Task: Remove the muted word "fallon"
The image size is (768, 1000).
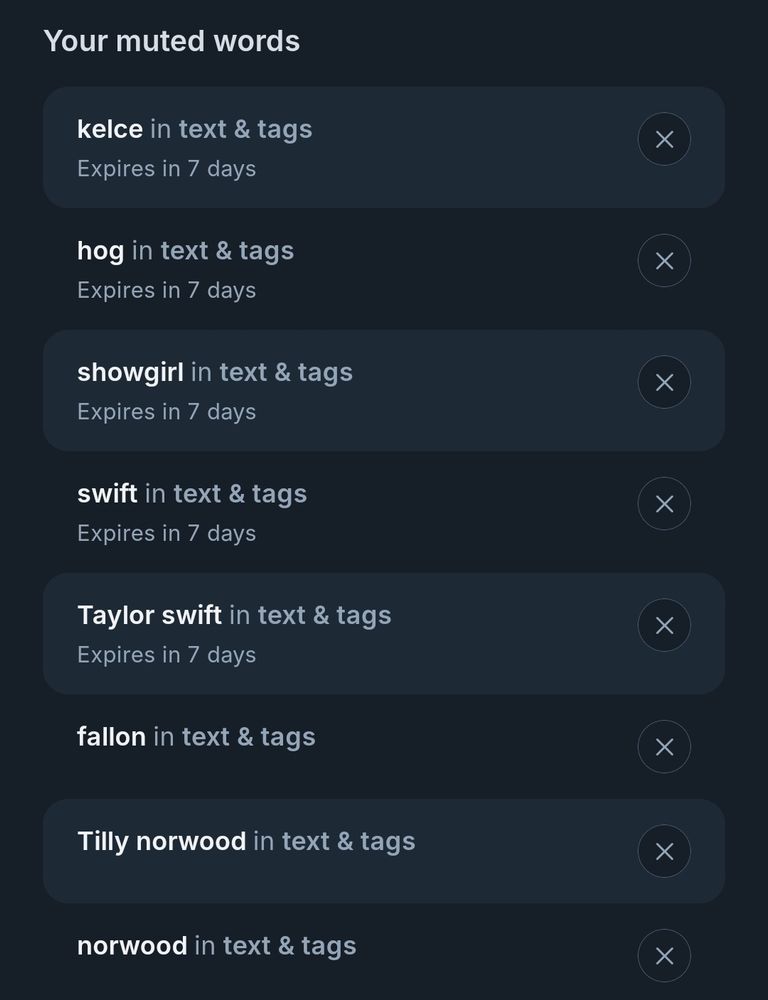Action: (x=664, y=746)
